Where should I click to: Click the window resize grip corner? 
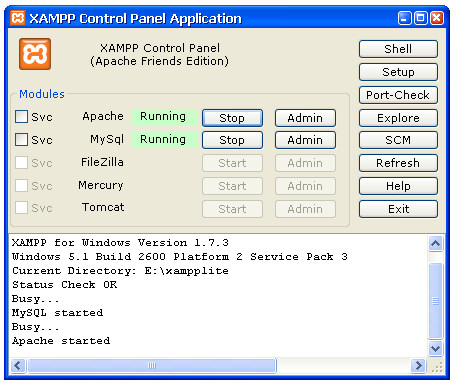pyautogui.click(x=437, y=367)
